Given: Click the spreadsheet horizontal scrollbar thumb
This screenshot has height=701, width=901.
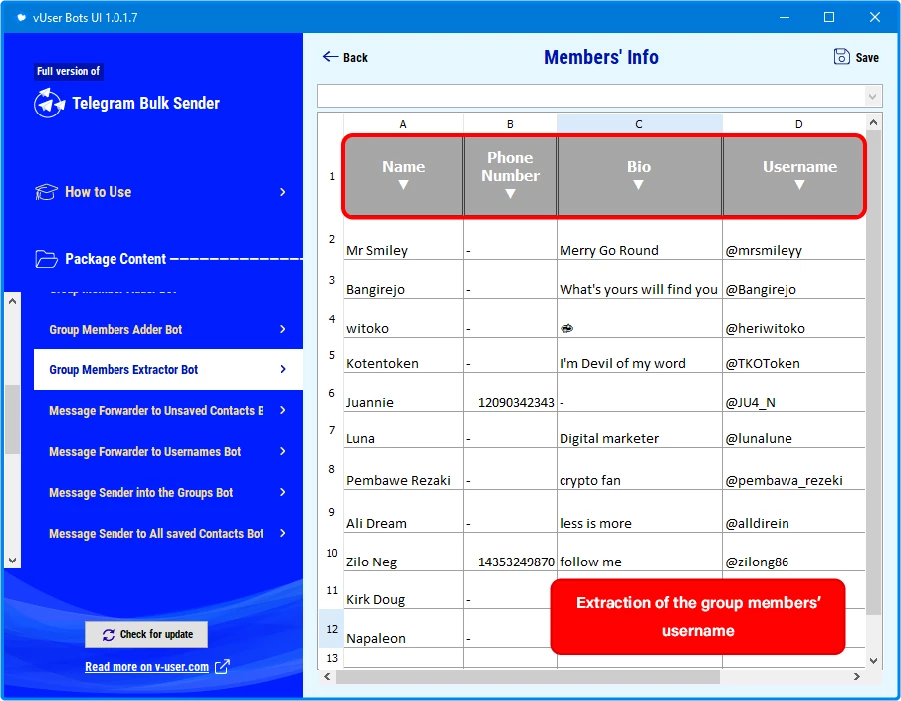Looking at the screenshot, I should tap(527, 677).
